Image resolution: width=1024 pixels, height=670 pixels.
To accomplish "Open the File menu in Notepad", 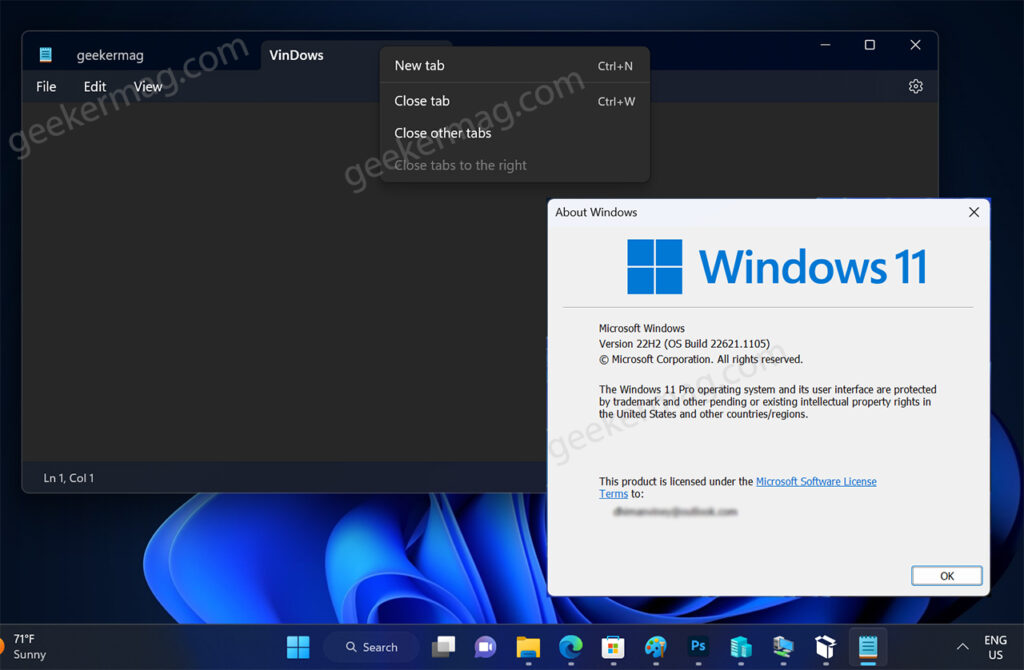I will tap(46, 86).
